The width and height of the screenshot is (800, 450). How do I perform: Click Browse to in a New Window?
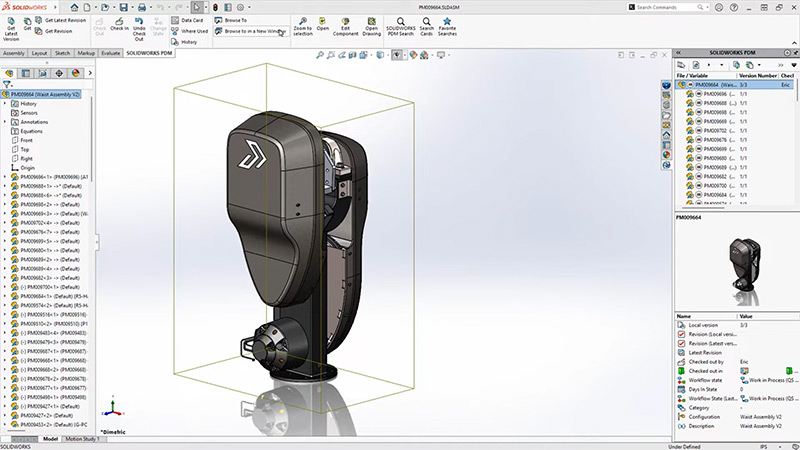pyautogui.click(x=250, y=31)
